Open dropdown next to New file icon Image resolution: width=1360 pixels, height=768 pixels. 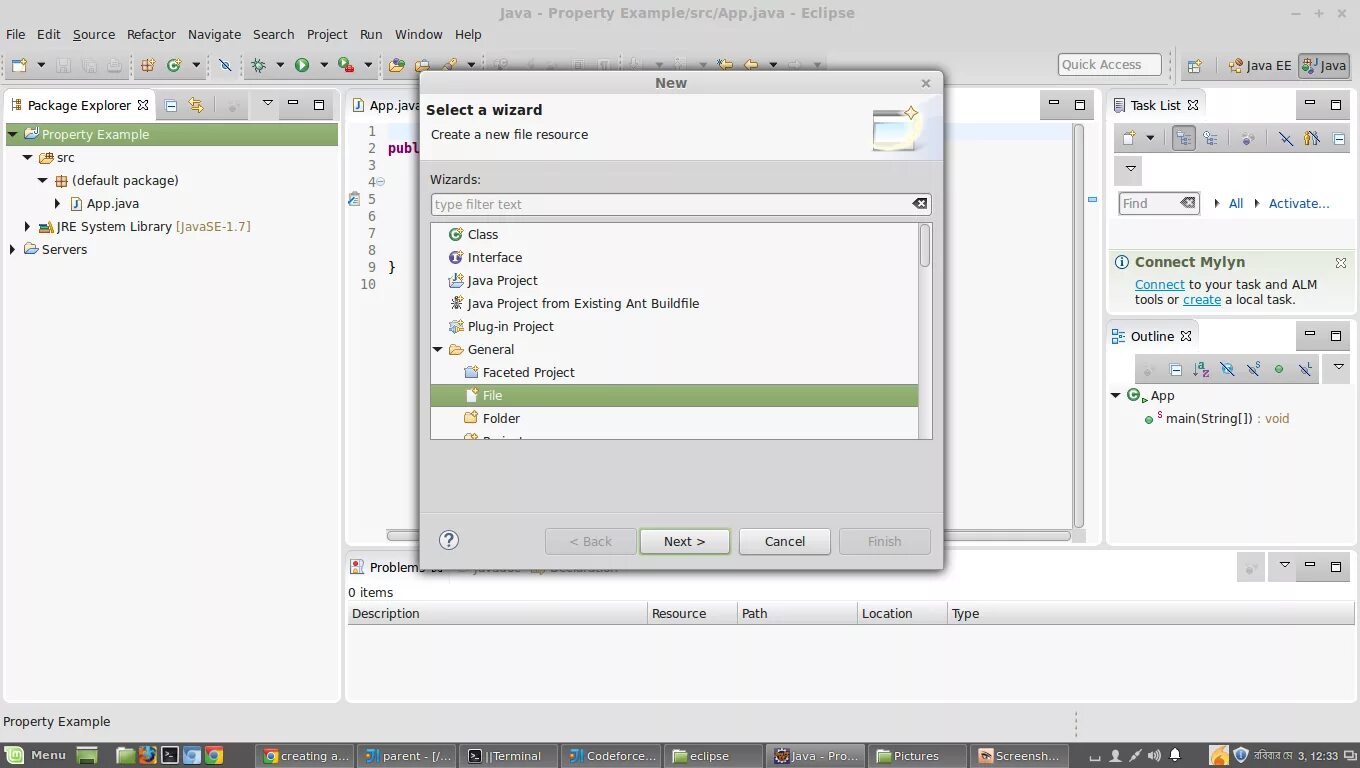41,65
